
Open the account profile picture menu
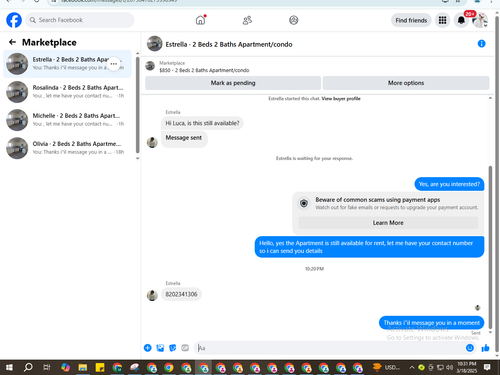pyautogui.click(x=480, y=20)
